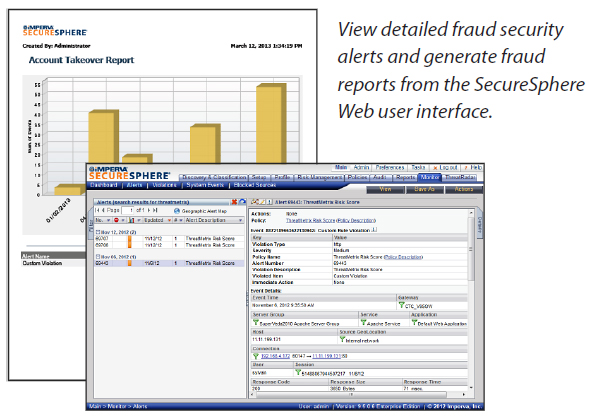The height and width of the screenshot is (418, 589).
Task: Open the Main top menu item
Action: [x=341, y=168]
